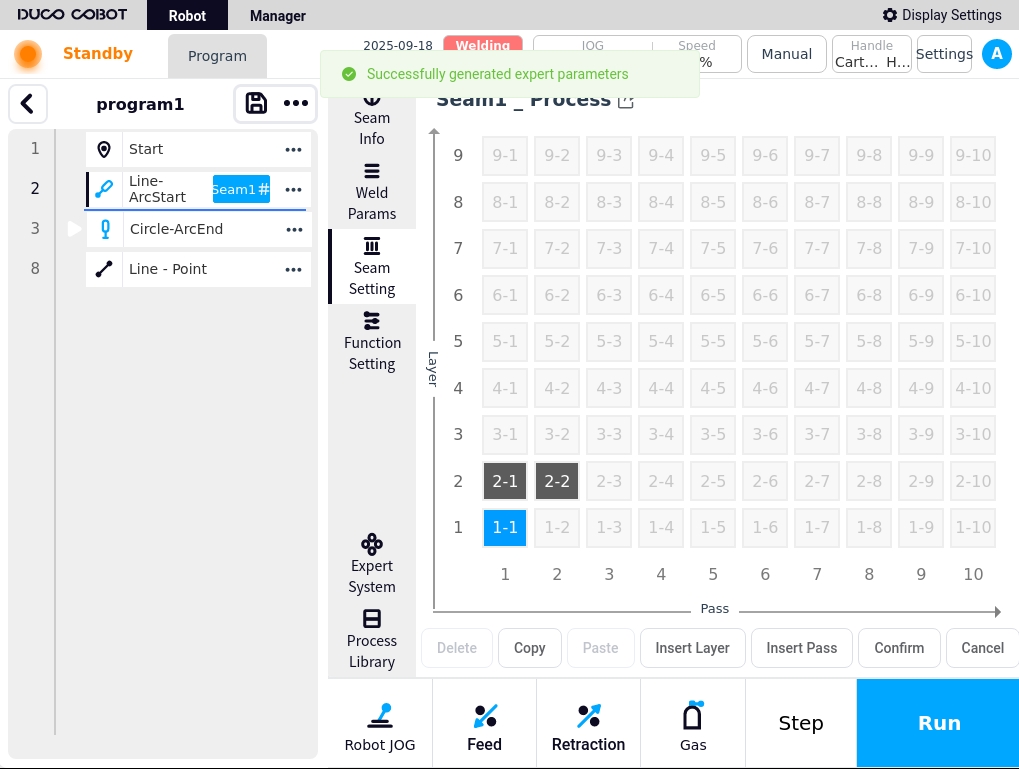Select the Weld Params section
The height and width of the screenshot is (769, 1019).
point(371,192)
